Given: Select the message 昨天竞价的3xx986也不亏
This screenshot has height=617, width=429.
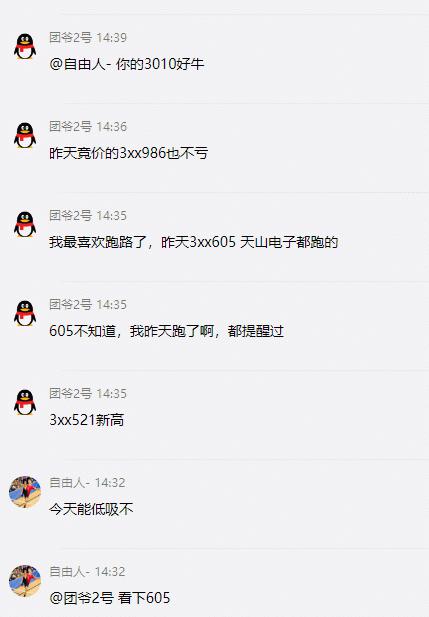Looking at the screenshot, I should [128, 153].
